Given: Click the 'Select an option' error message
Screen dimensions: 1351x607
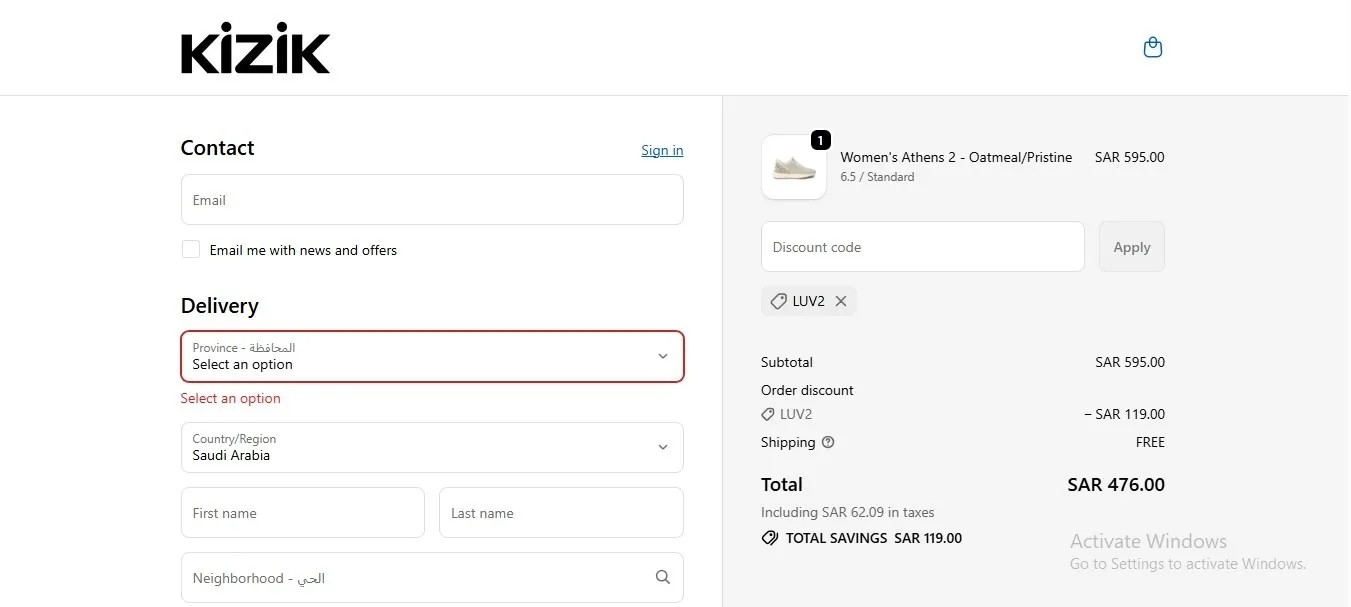Looking at the screenshot, I should point(230,398).
